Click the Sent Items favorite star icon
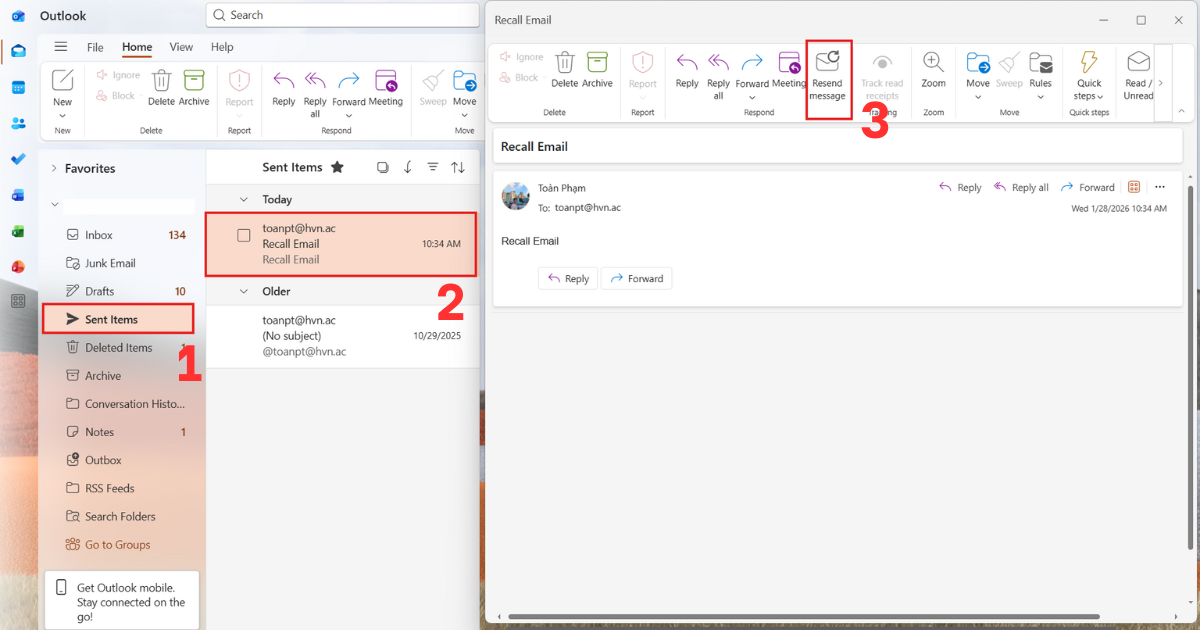The width and height of the screenshot is (1200, 630). [x=337, y=167]
